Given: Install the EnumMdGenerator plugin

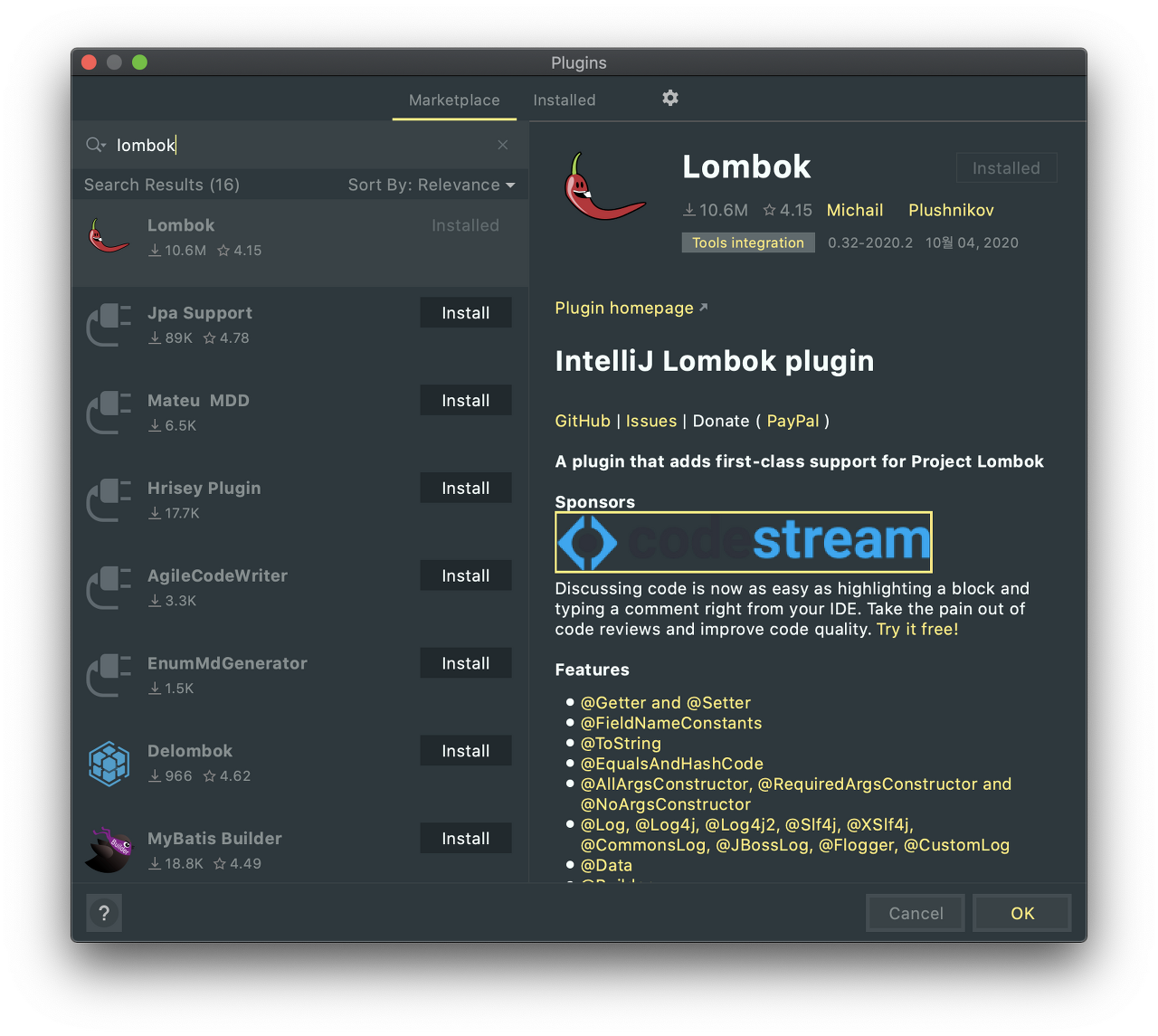Looking at the screenshot, I should point(466,663).
